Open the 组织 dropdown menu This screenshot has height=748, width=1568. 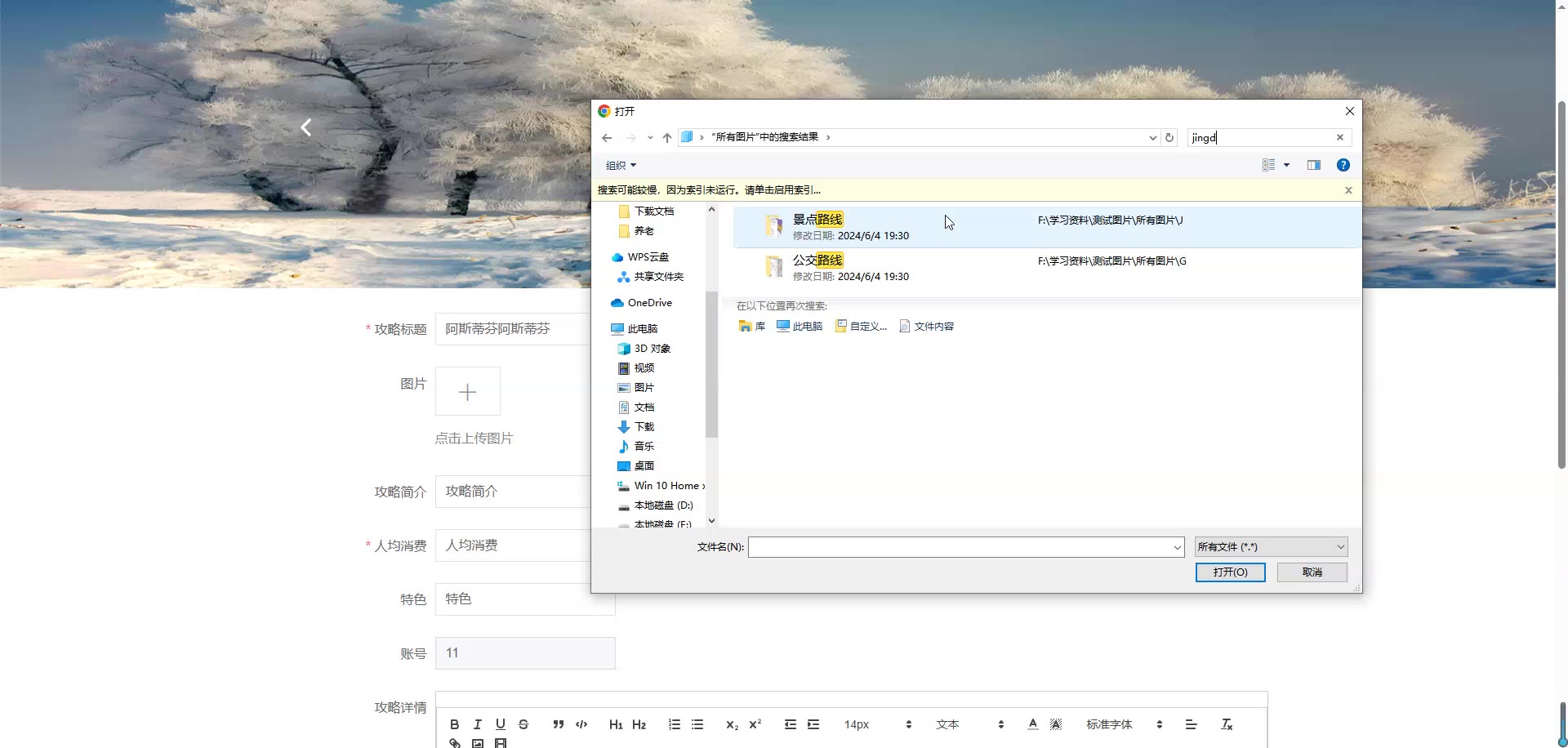621,166
